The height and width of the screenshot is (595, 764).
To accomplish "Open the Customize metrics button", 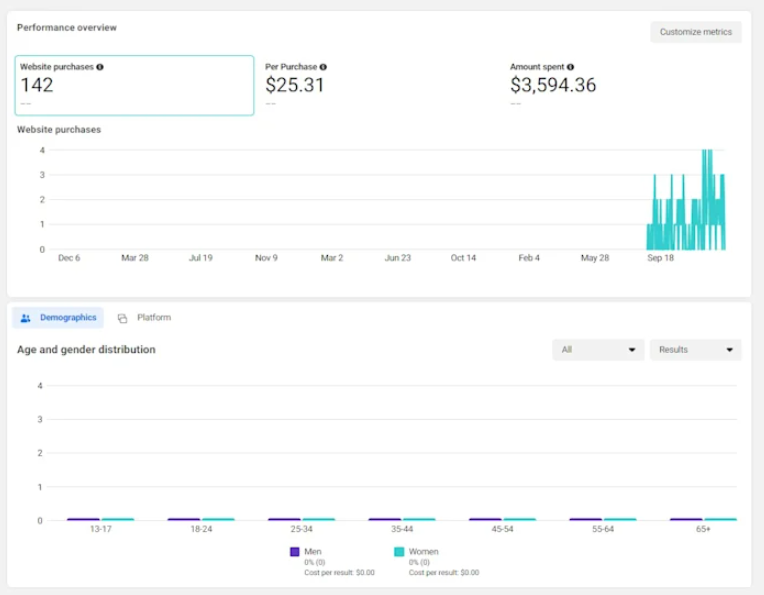I will [695, 32].
